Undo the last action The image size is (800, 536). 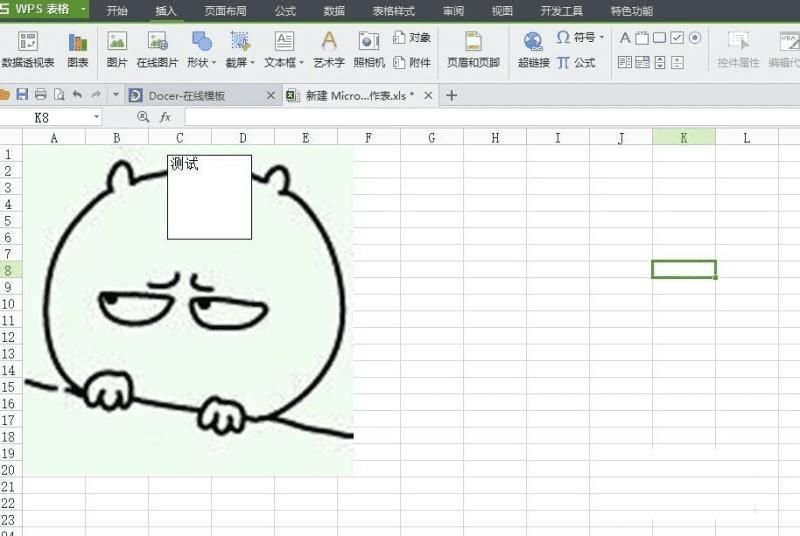click(x=77, y=94)
